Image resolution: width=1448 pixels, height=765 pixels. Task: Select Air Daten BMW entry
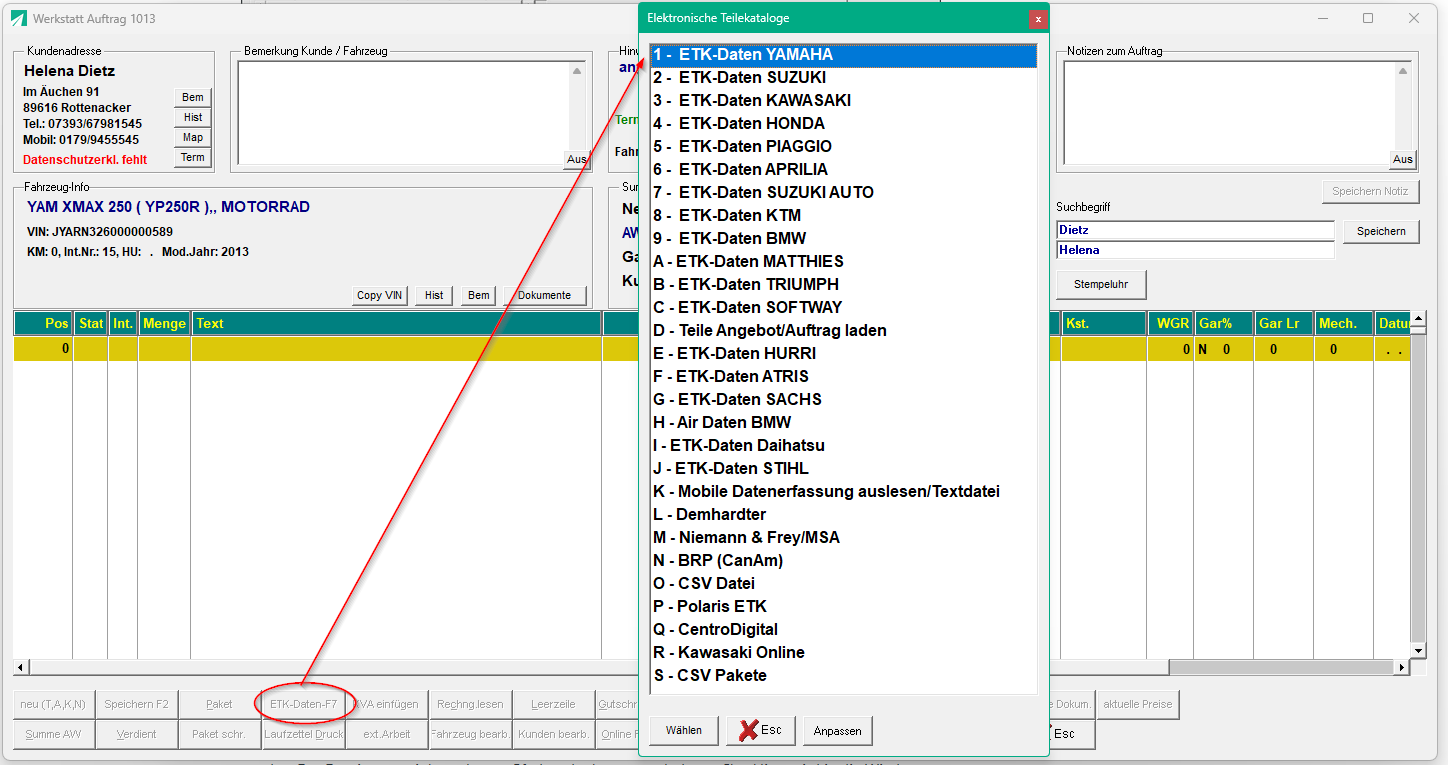coord(843,423)
